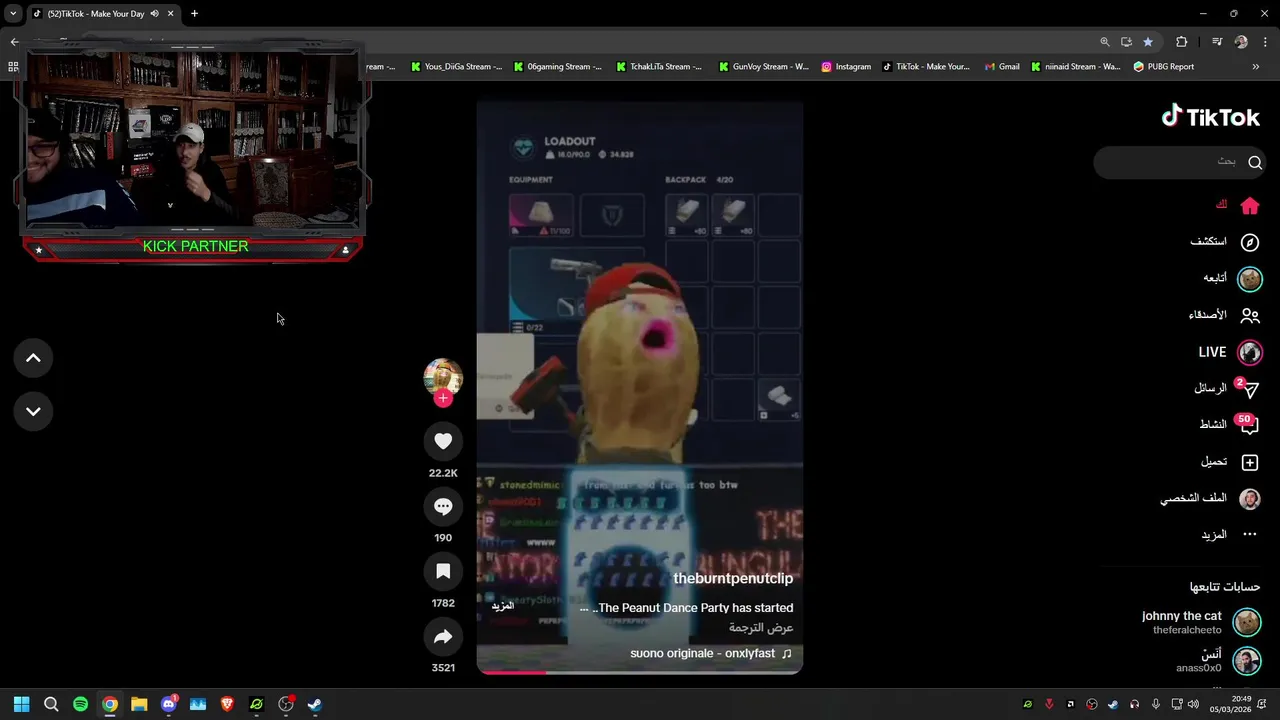1280x720 pixels.
Task: Open Brave browser from the taskbar
Action: coord(227,704)
